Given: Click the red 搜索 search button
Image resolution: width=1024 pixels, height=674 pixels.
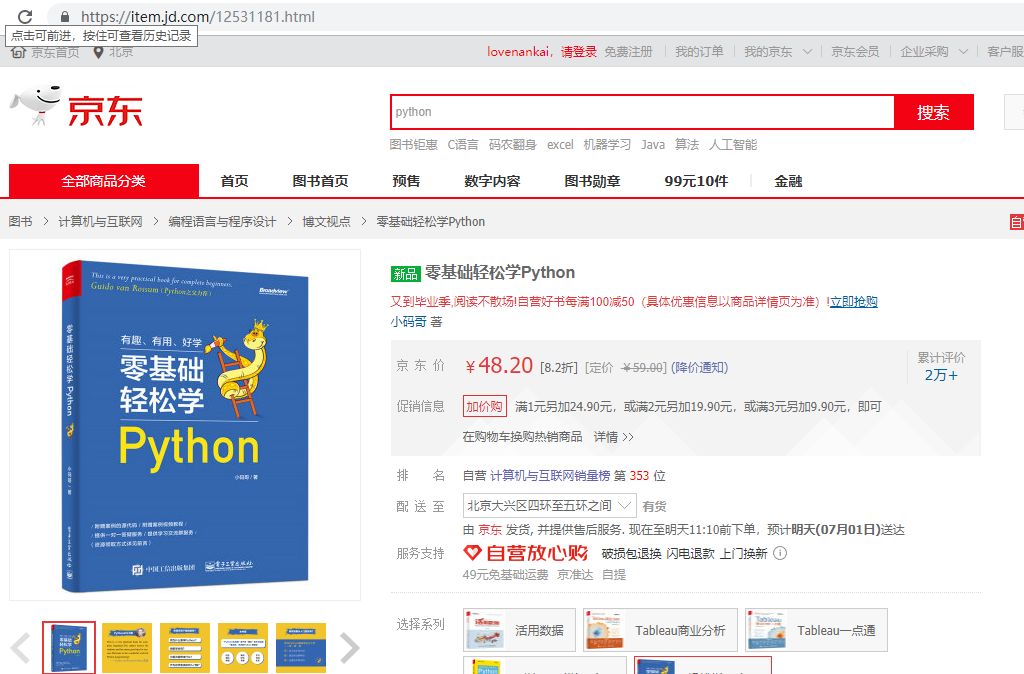Looking at the screenshot, I should click(x=933, y=112).
